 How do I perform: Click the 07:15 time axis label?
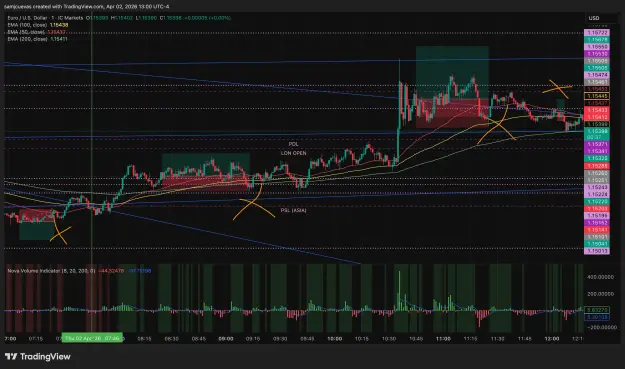36,339
